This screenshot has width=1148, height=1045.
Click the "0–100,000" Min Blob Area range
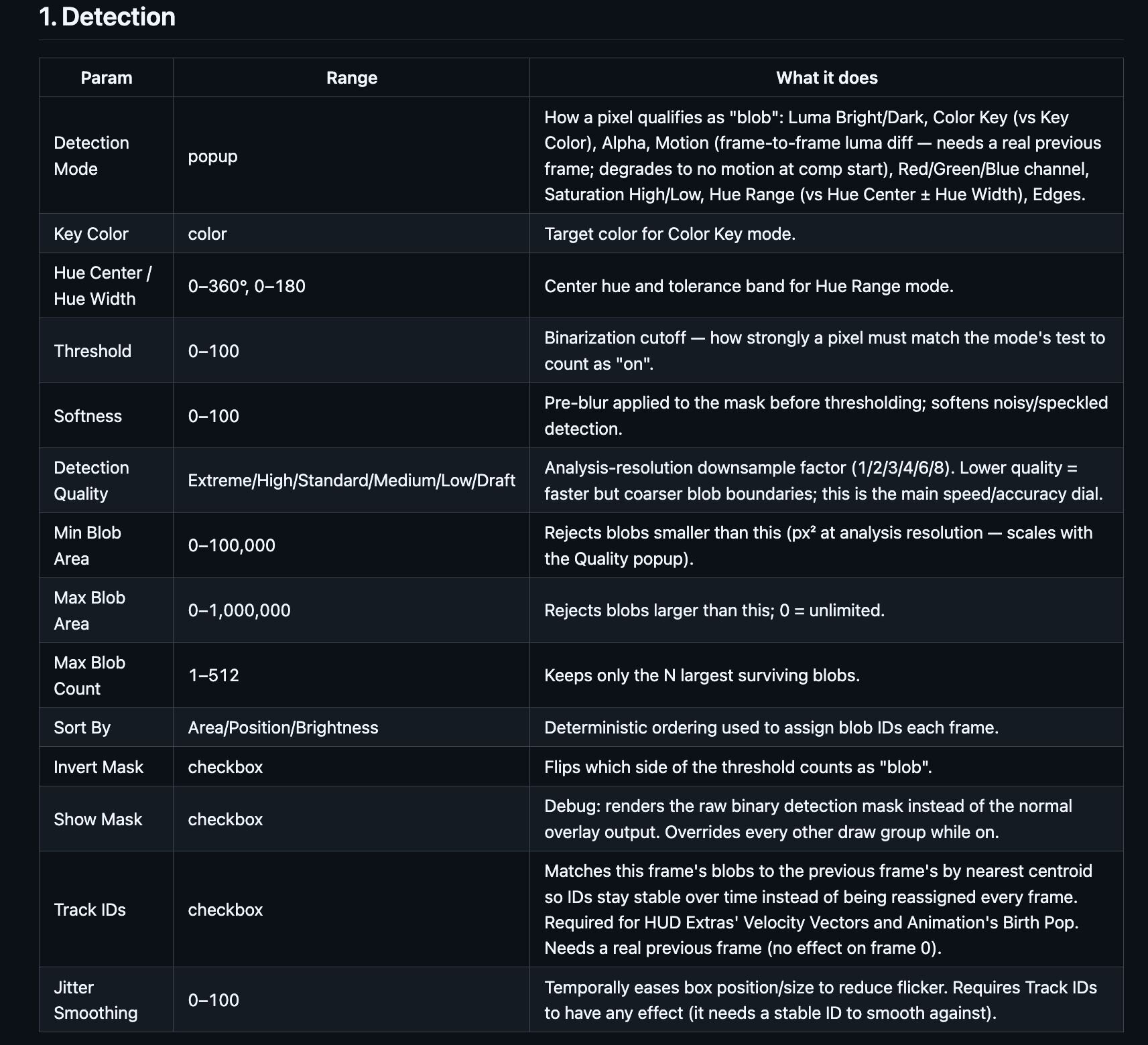click(x=231, y=545)
